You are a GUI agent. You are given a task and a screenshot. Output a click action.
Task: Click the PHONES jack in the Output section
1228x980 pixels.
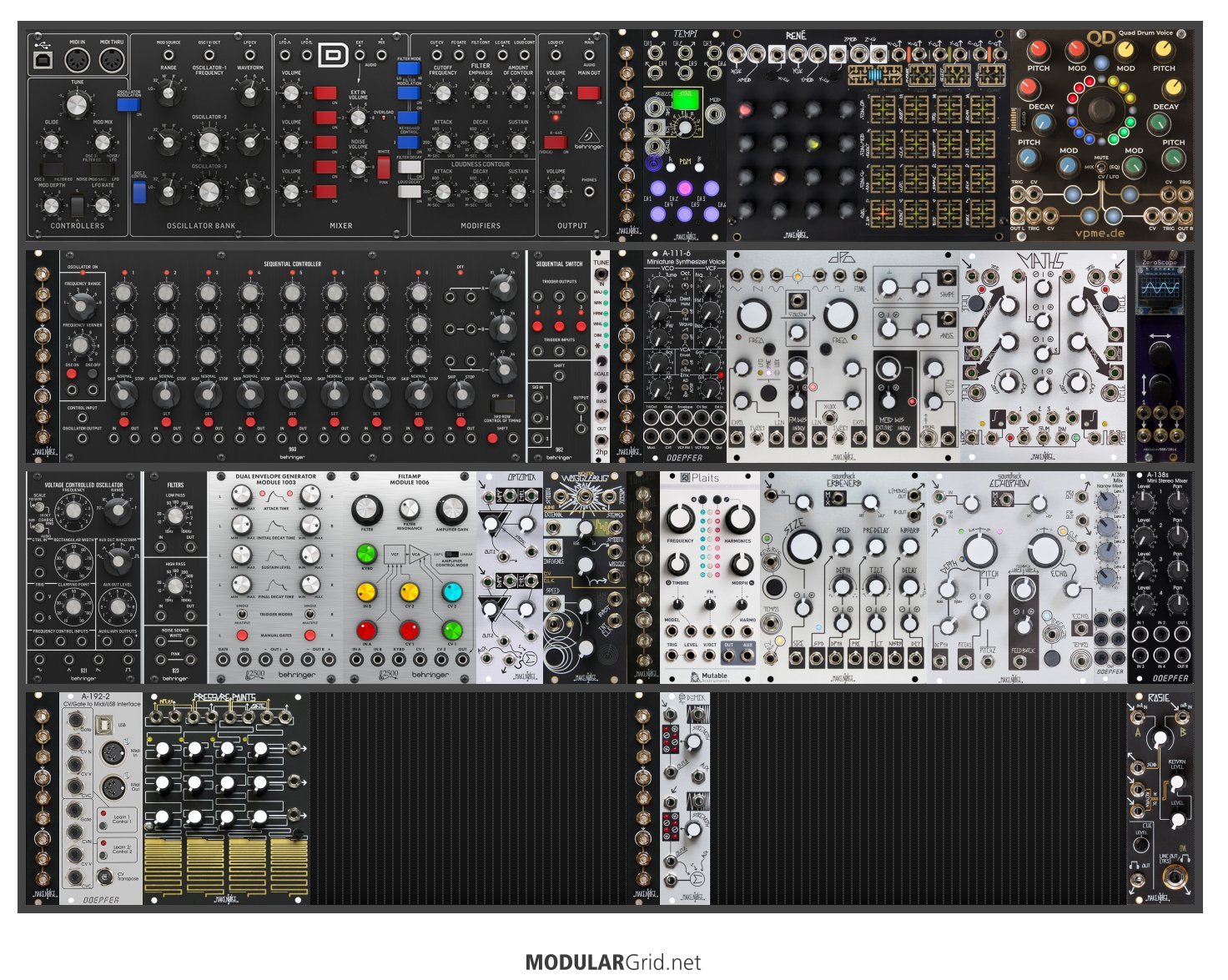coord(589,191)
